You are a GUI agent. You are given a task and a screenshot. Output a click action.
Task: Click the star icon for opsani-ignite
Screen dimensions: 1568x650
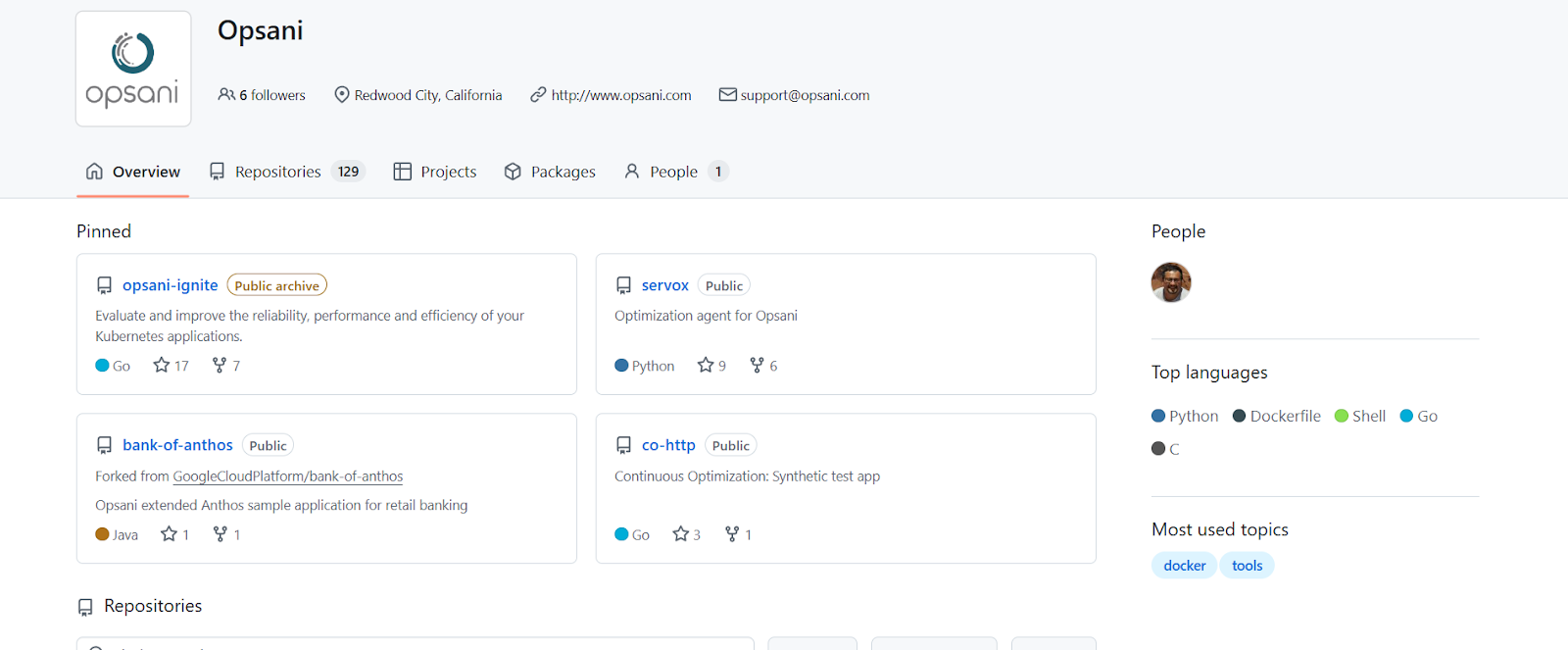point(162,365)
